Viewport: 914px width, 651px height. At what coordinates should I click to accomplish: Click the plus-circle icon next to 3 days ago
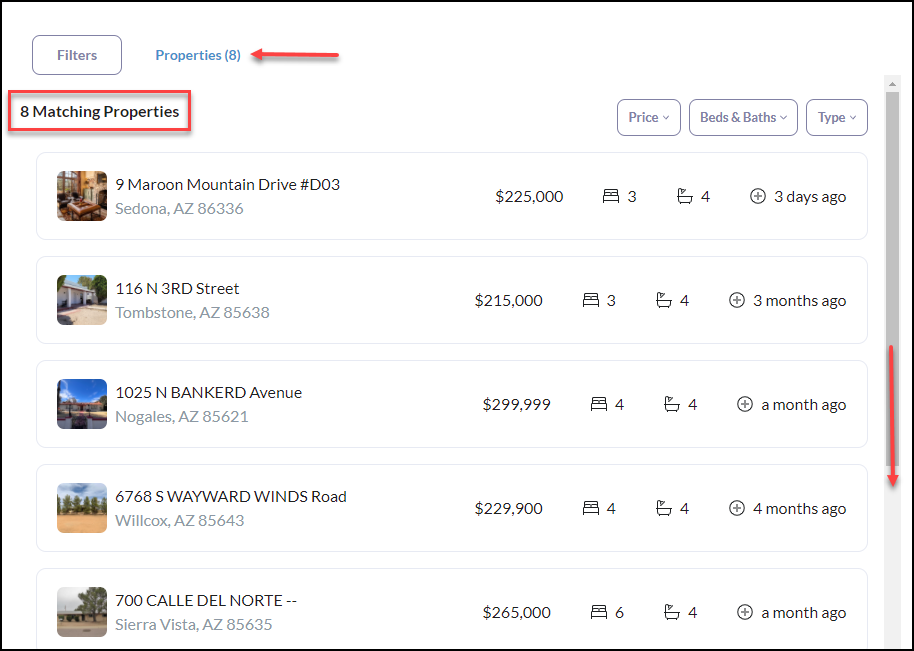758,197
